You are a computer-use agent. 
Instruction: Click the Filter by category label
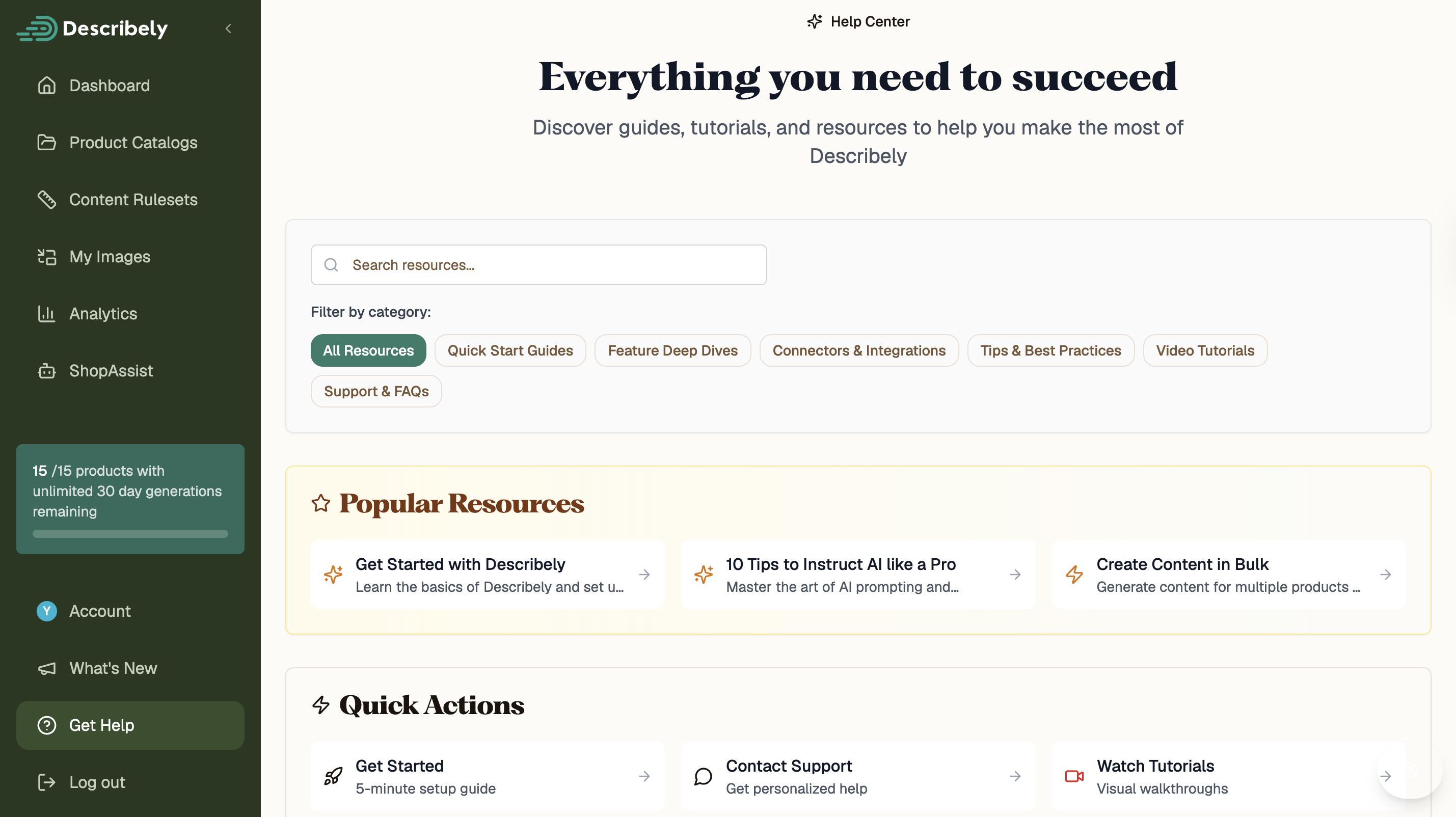coord(371,312)
